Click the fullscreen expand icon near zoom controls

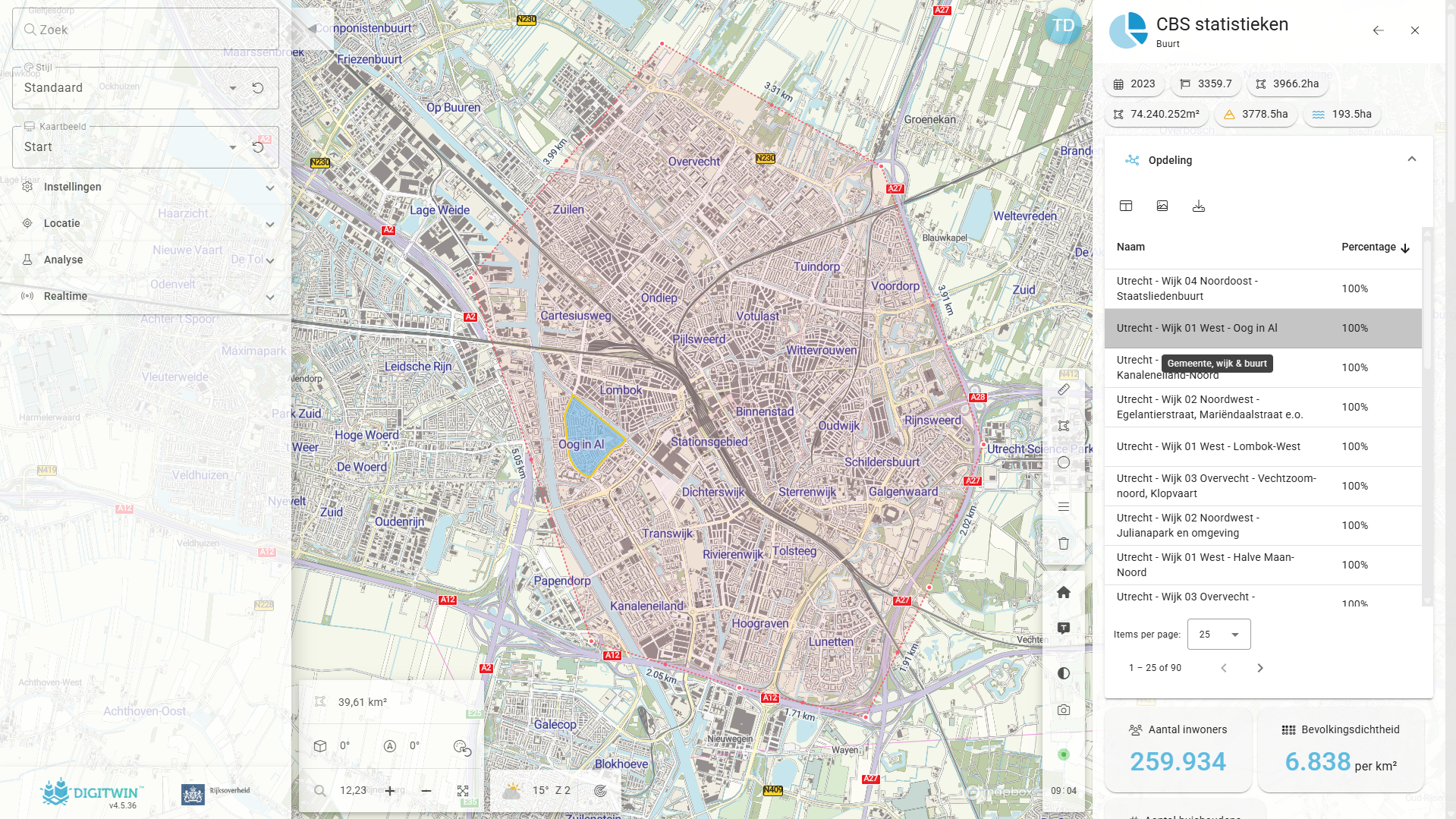coord(463,790)
